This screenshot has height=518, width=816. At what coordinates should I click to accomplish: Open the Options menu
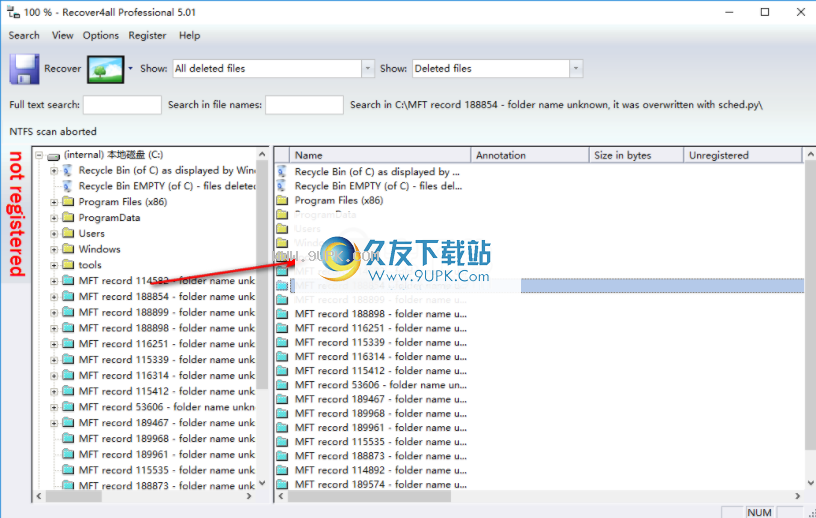click(101, 35)
